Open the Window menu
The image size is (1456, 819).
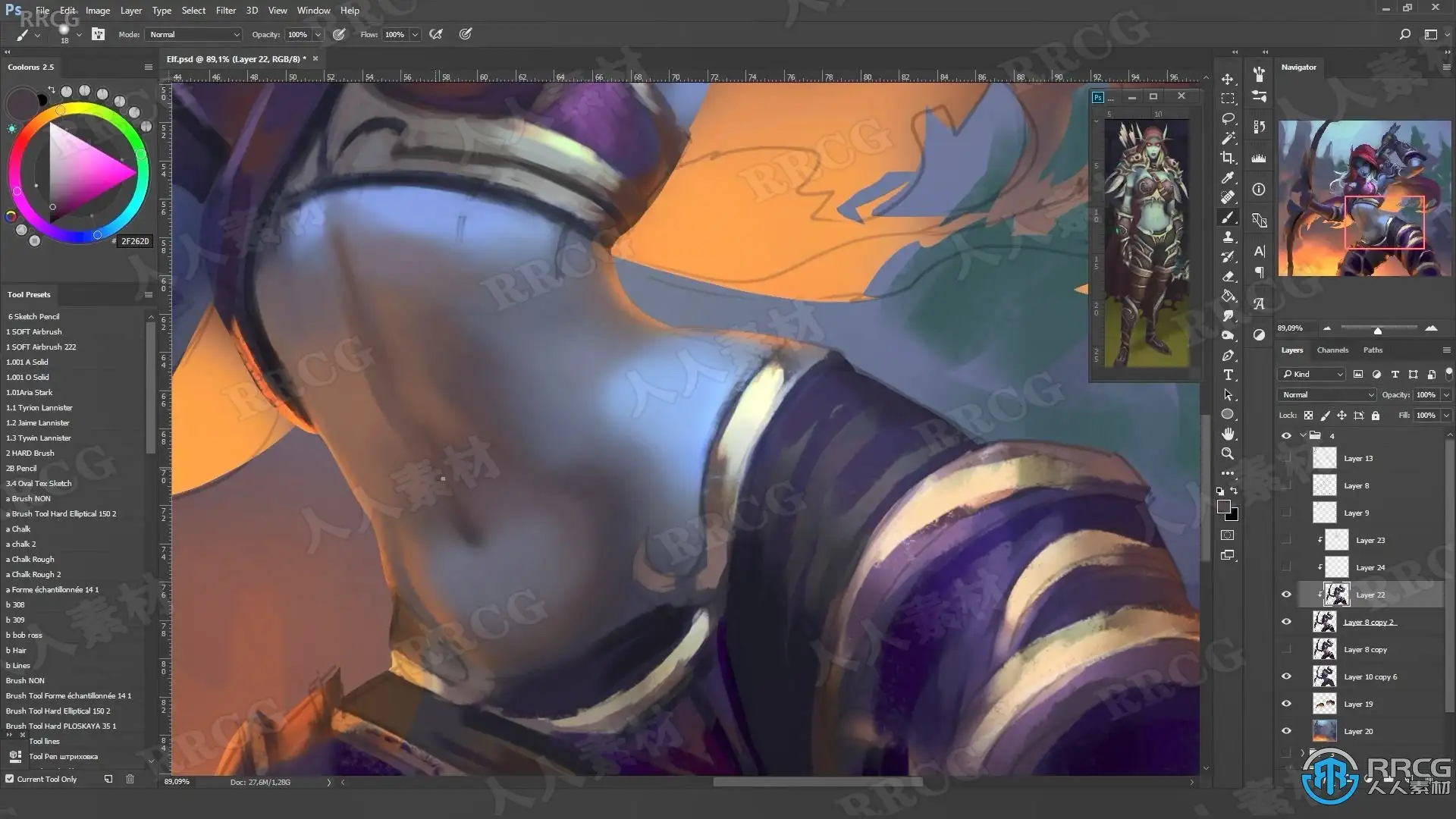[x=313, y=11]
